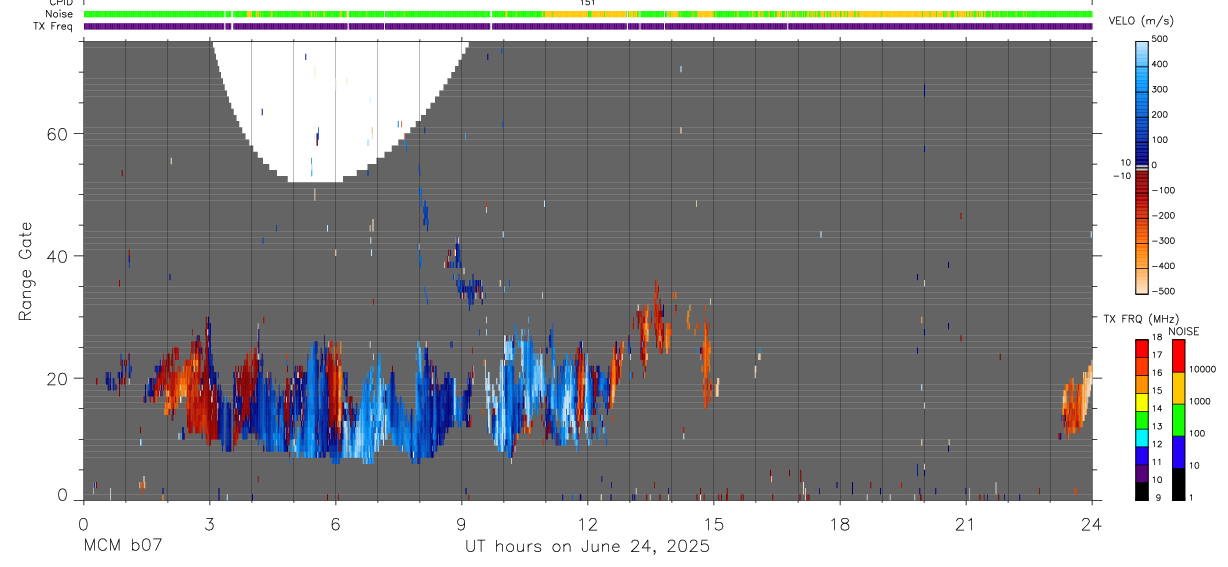Screen dimensions: 1228x567
Task: Click the "6" UT hour axis tick
Action: 335,524
